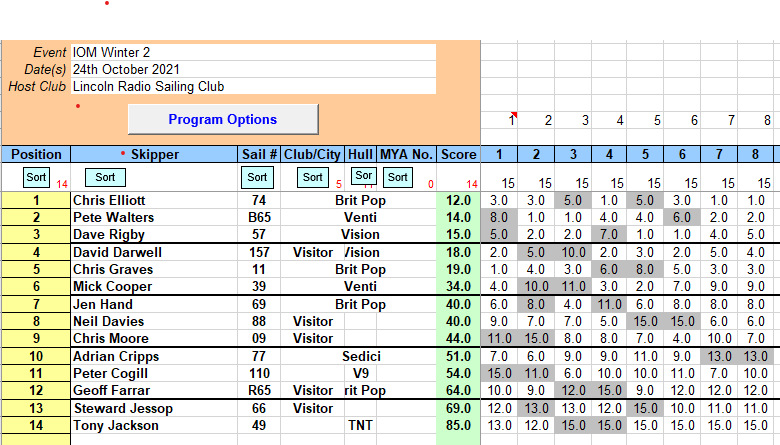Image resolution: width=780 pixels, height=445 pixels.
Task: Select Pete Walters' score cell 14.0
Action: point(458,217)
